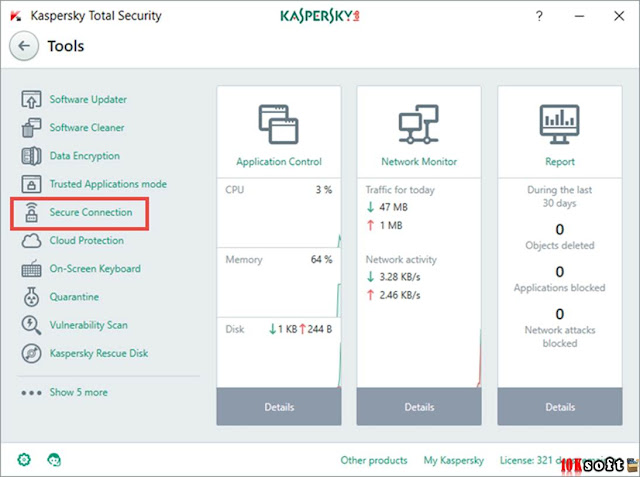Open support via the headset face icon
640x477 pixels.
point(54,460)
